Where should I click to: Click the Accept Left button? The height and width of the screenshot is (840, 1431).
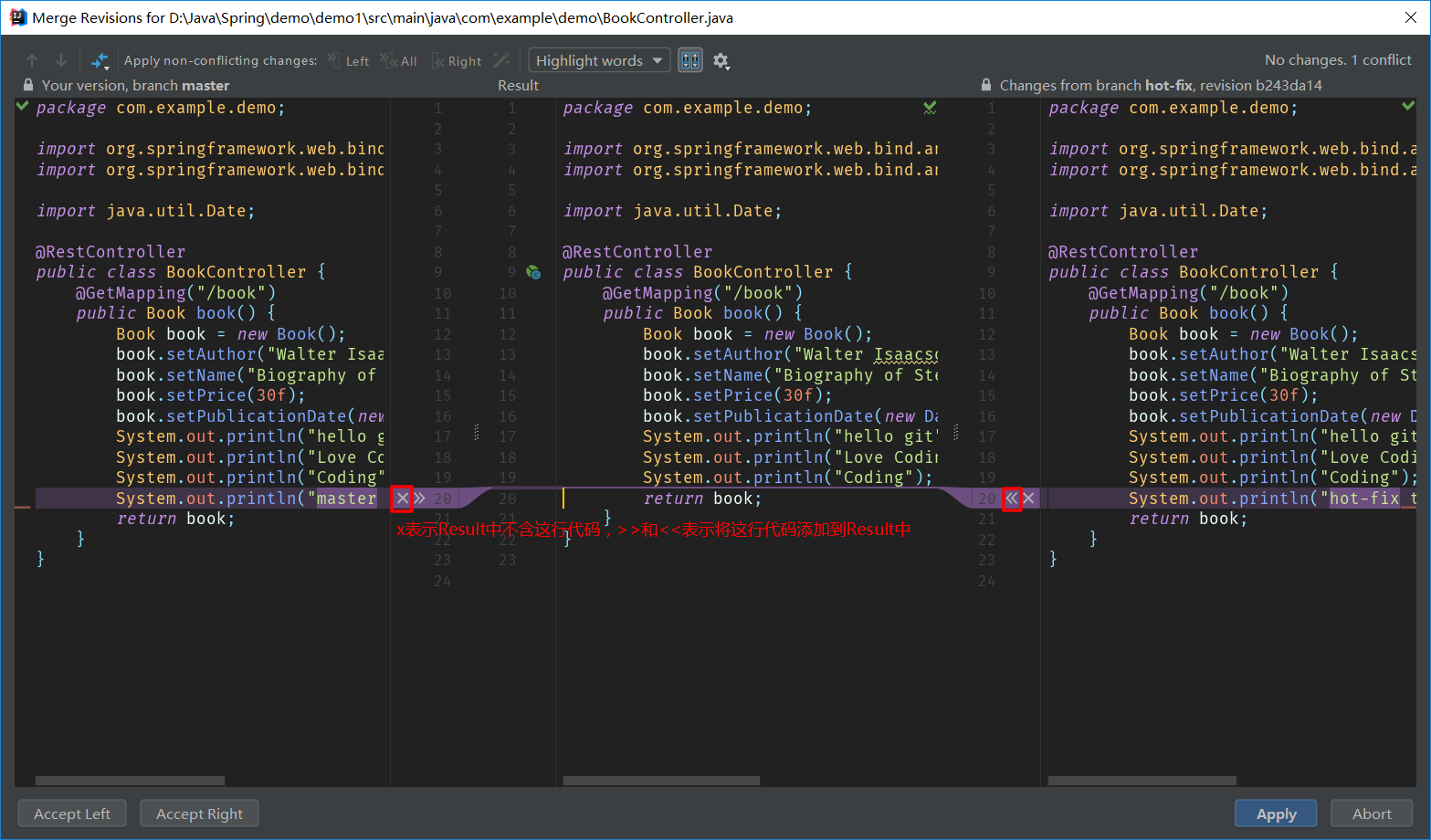(72, 814)
